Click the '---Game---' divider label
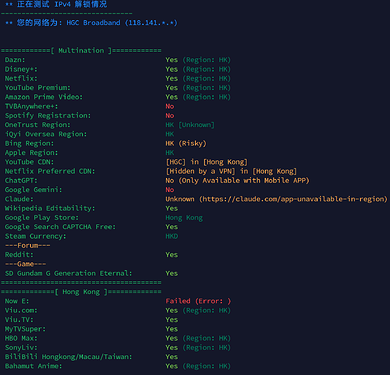The width and height of the screenshot is (390, 375). click(25, 264)
